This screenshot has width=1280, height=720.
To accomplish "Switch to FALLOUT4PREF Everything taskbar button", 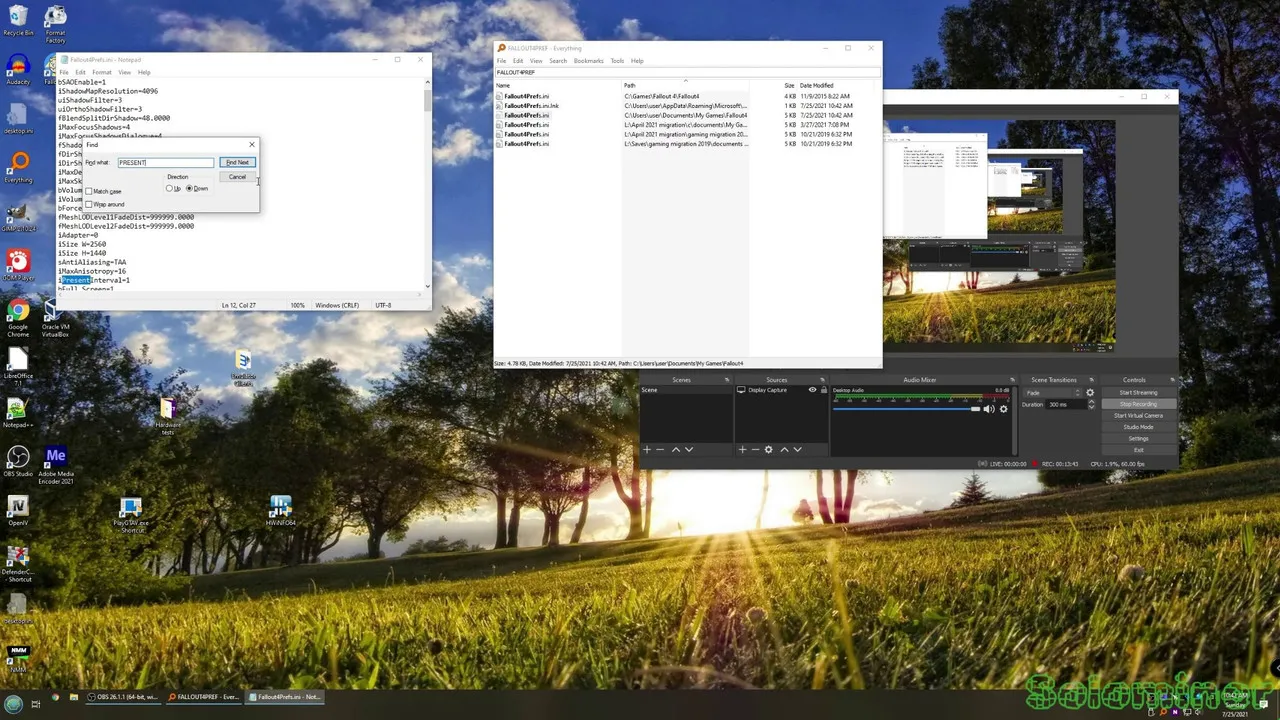I will point(203,697).
